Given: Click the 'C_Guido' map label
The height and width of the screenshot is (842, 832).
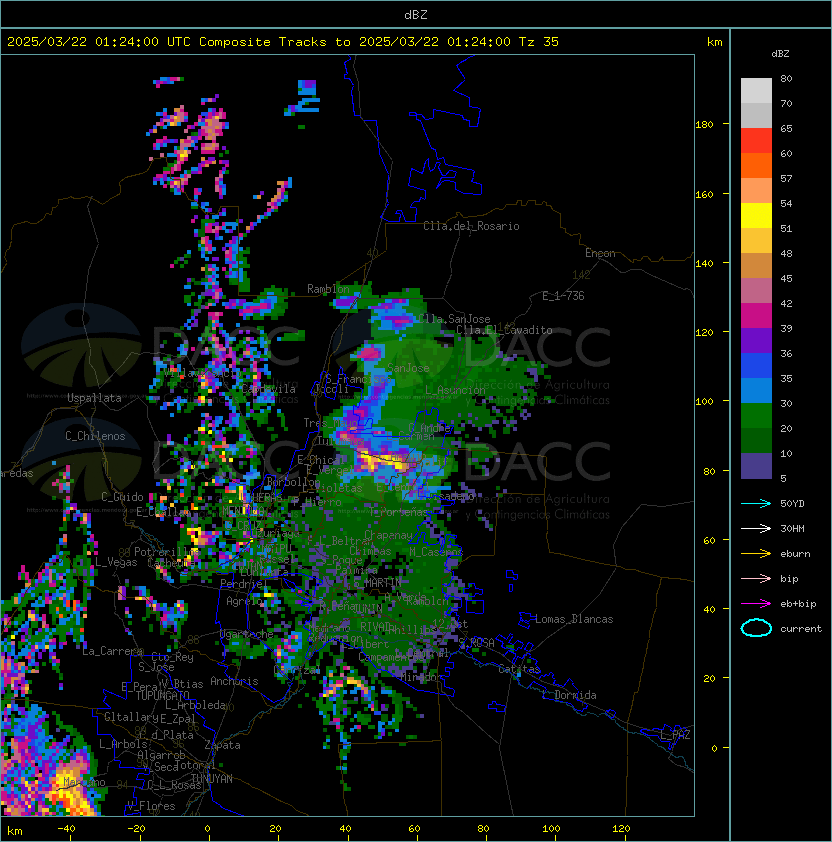Looking at the screenshot, I should 122,497.
